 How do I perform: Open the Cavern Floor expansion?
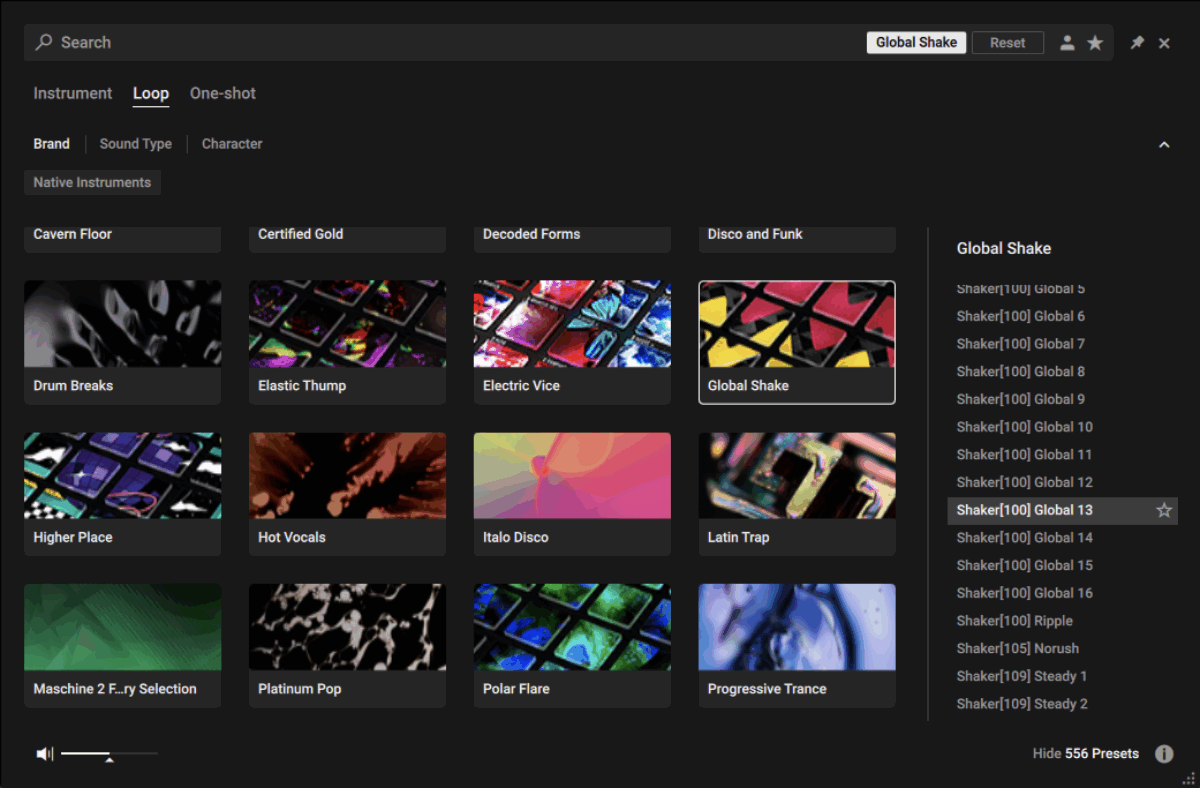122,239
